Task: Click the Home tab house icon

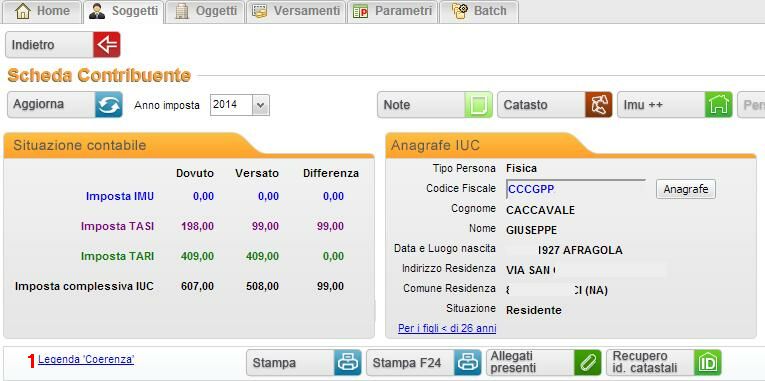Action: 23,11
